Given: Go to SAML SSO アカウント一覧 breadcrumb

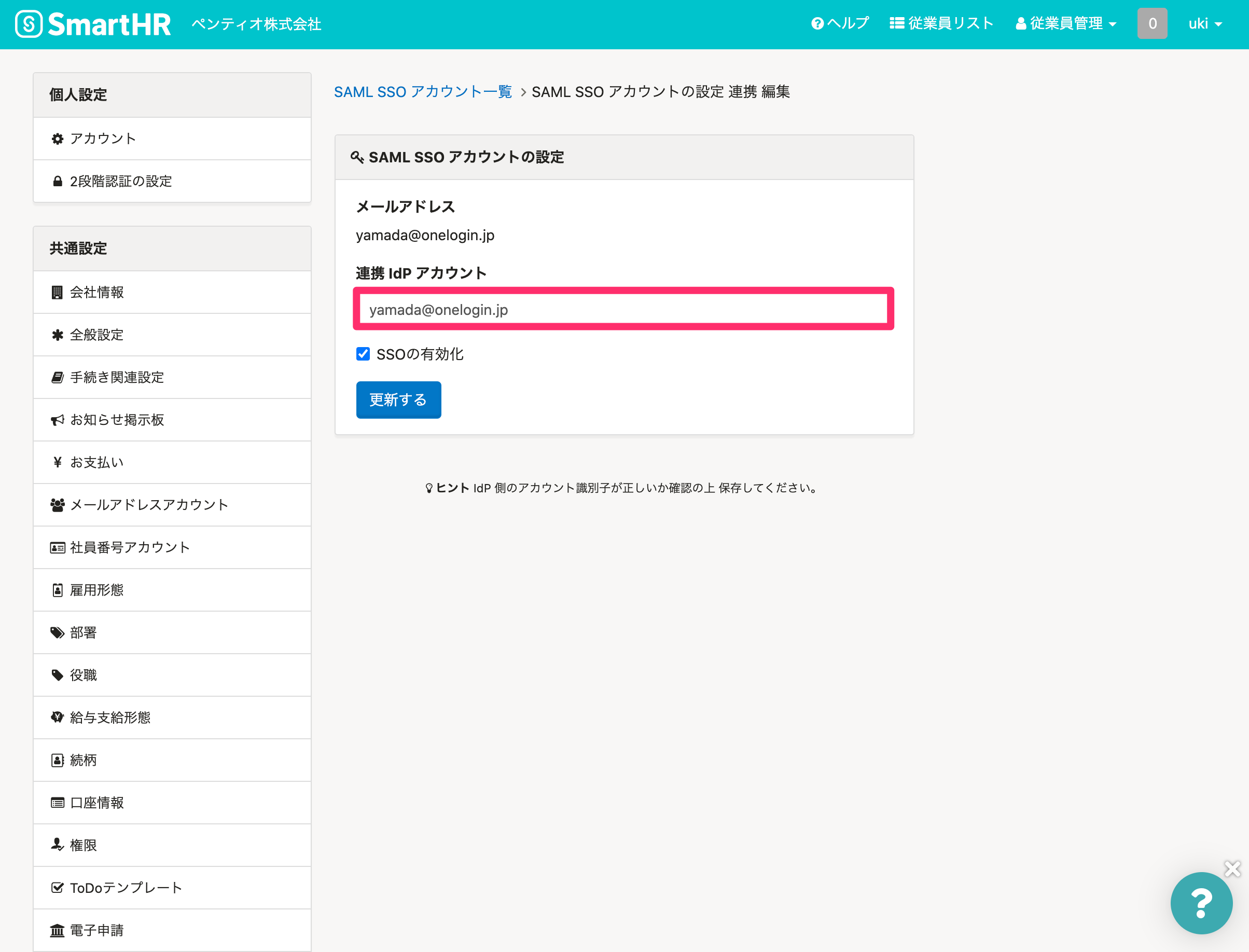Looking at the screenshot, I should (x=423, y=92).
